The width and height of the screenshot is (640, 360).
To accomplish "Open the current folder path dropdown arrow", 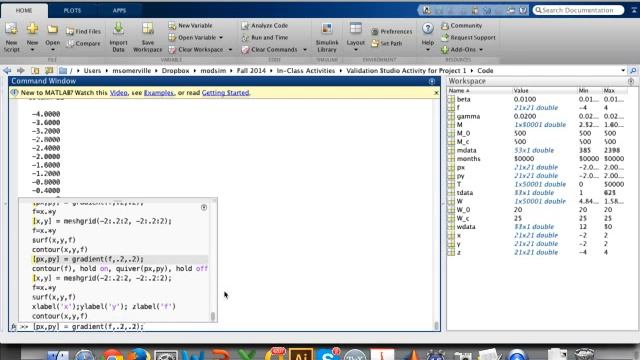I will [x=623, y=71].
